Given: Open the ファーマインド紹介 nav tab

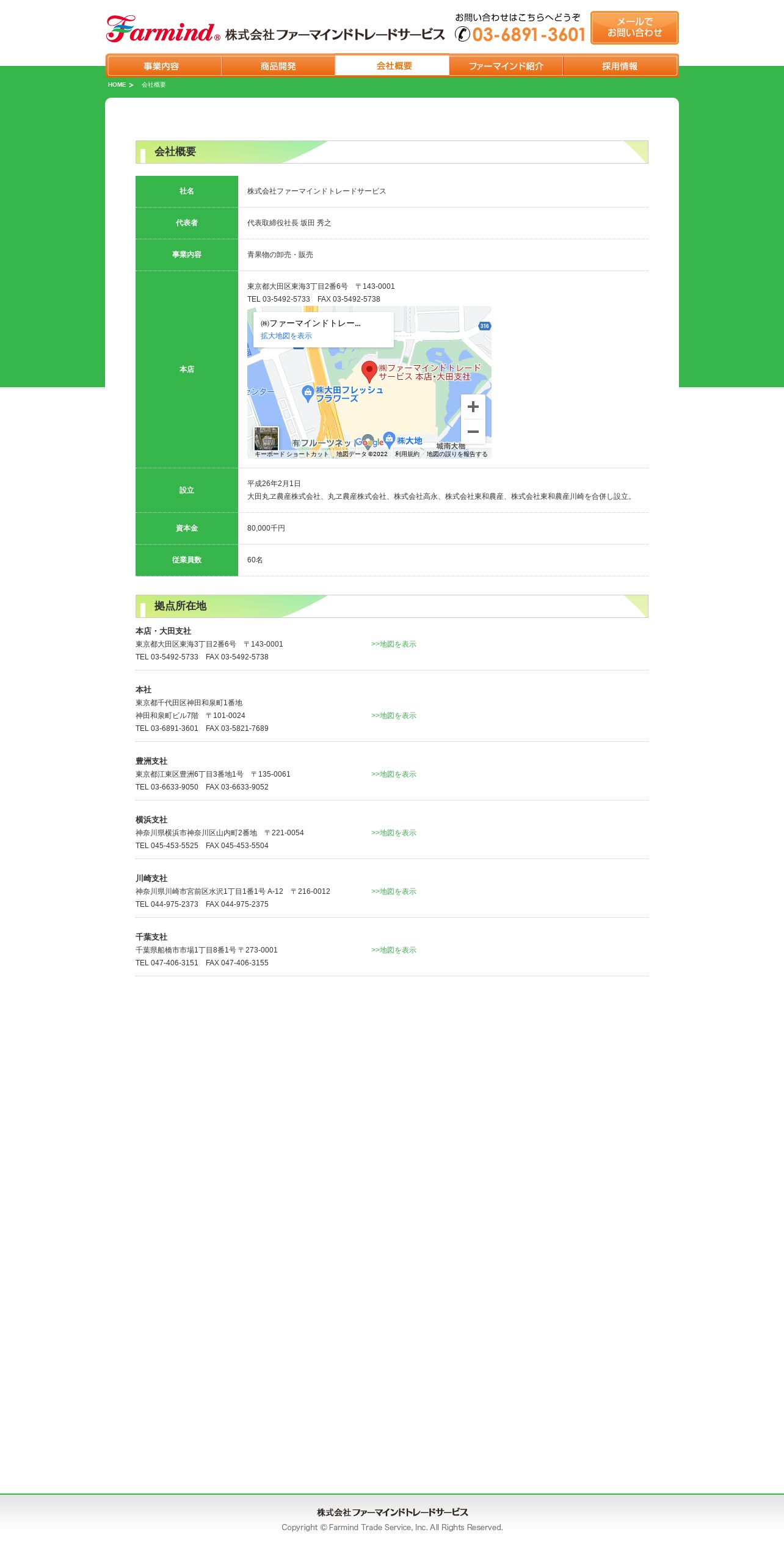Looking at the screenshot, I should coord(506,66).
